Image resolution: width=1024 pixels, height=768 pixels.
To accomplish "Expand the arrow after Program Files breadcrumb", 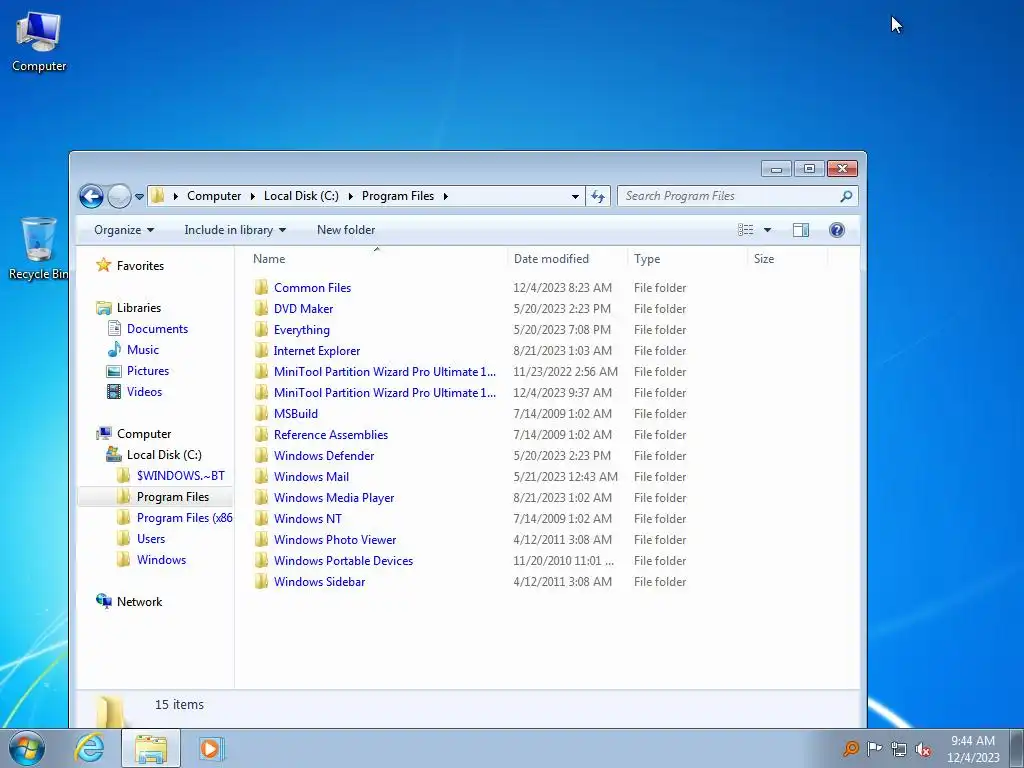I will click(x=445, y=196).
